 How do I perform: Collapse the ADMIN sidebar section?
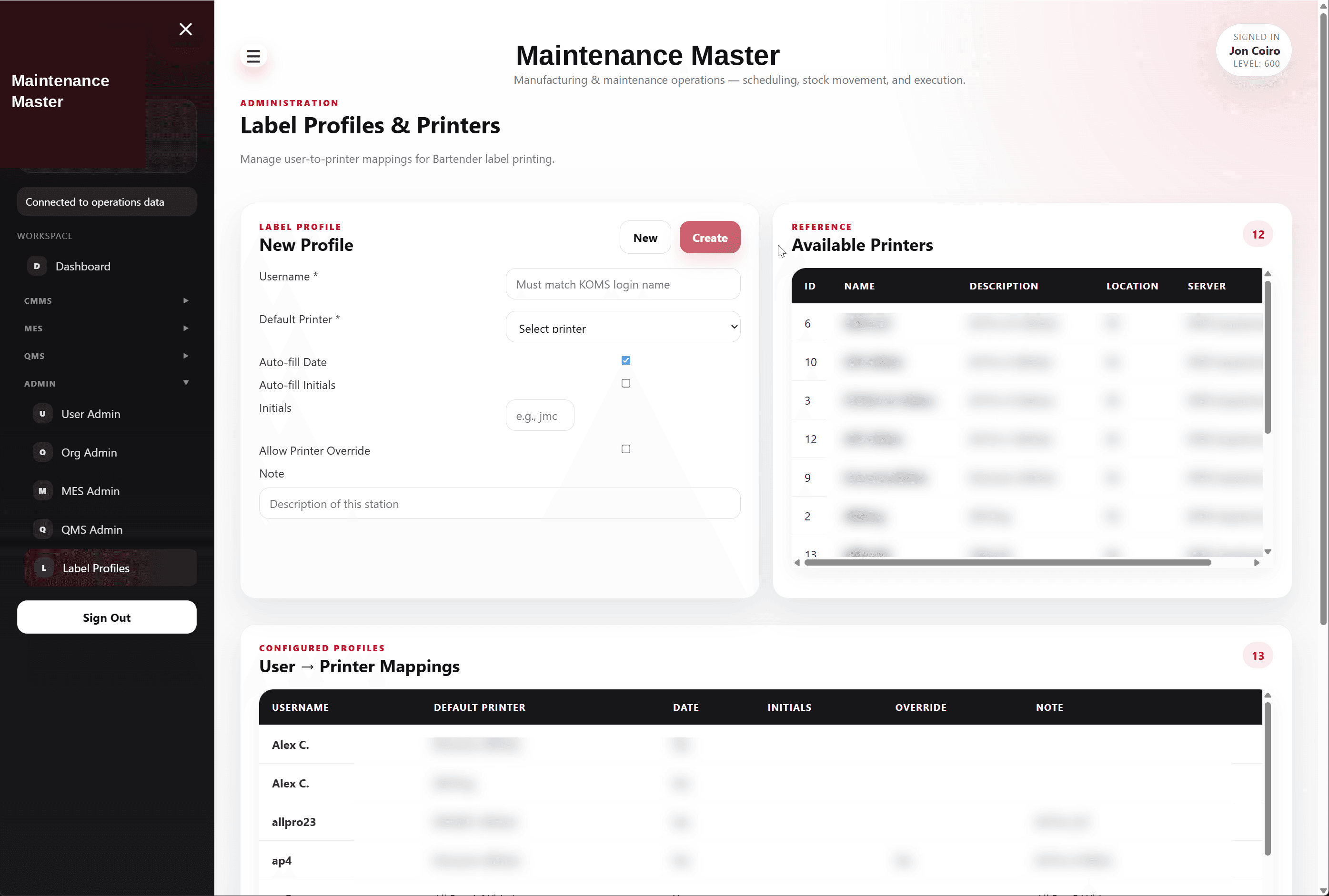pos(107,383)
